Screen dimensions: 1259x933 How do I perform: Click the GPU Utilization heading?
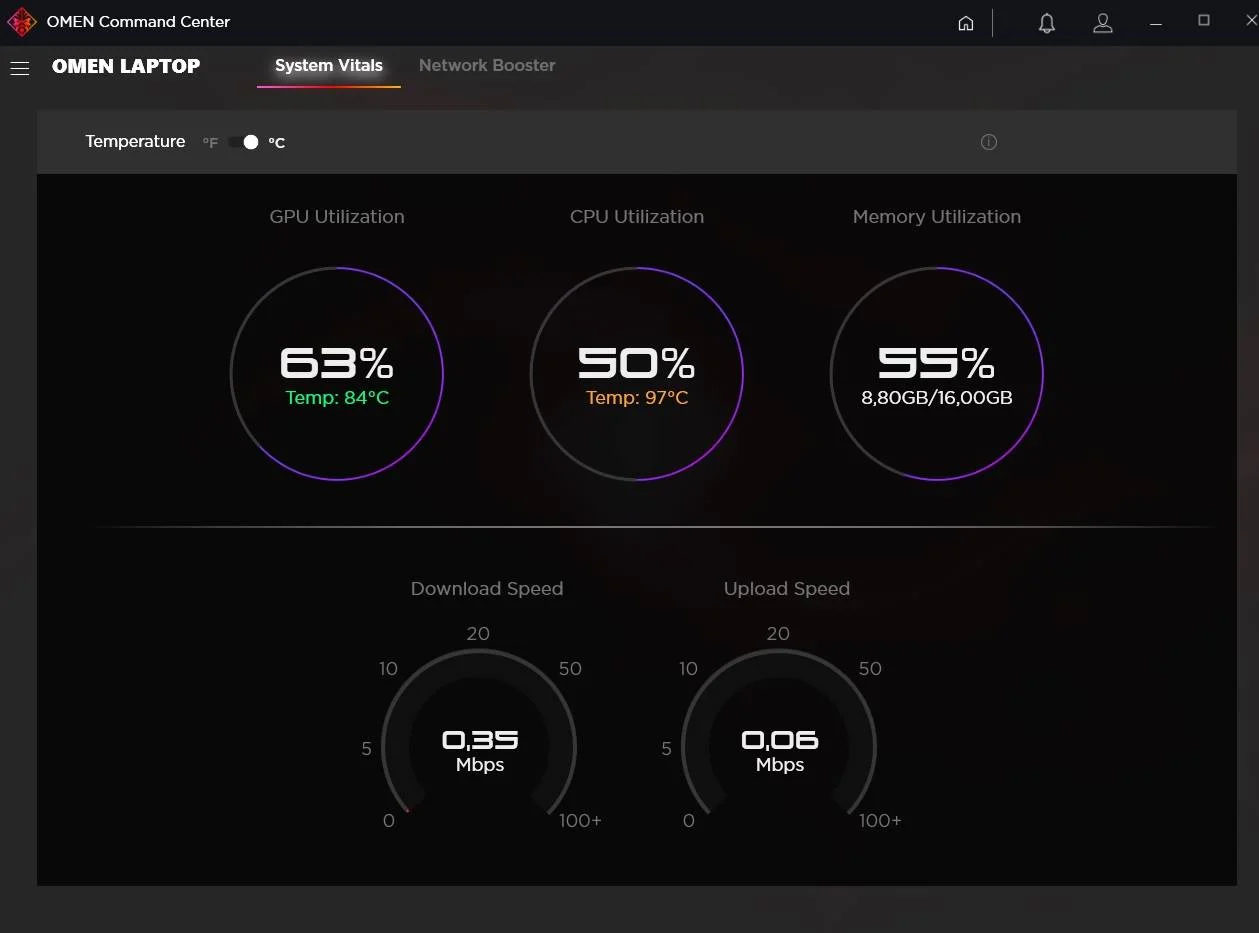pos(337,217)
